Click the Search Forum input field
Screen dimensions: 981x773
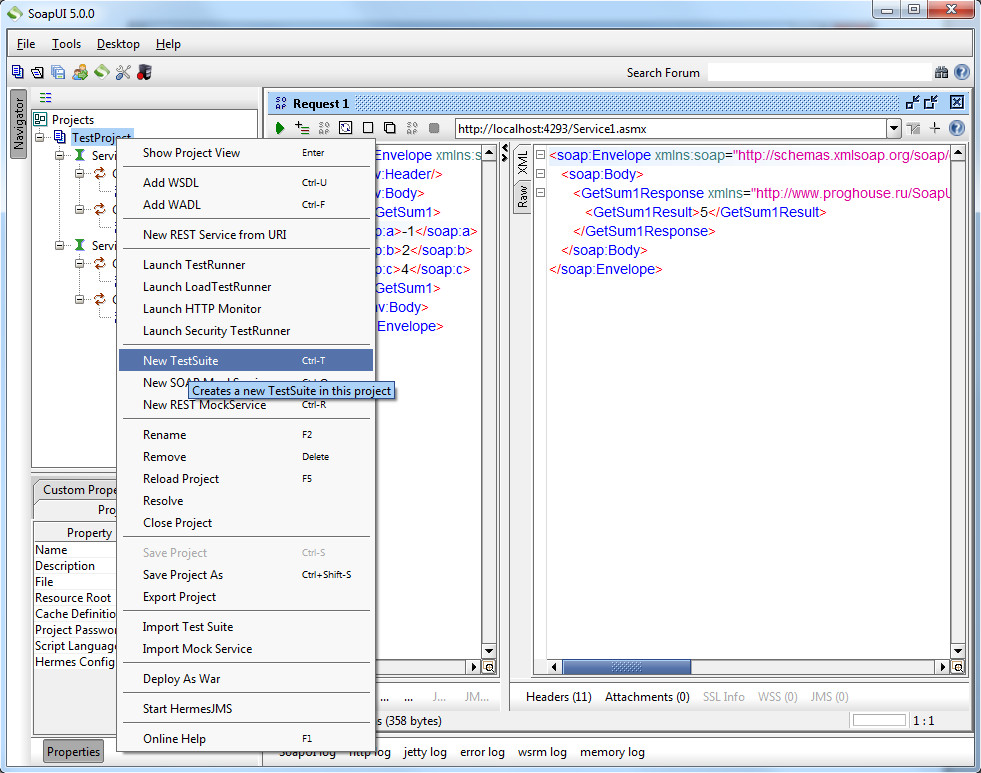click(x=820, y=73)
